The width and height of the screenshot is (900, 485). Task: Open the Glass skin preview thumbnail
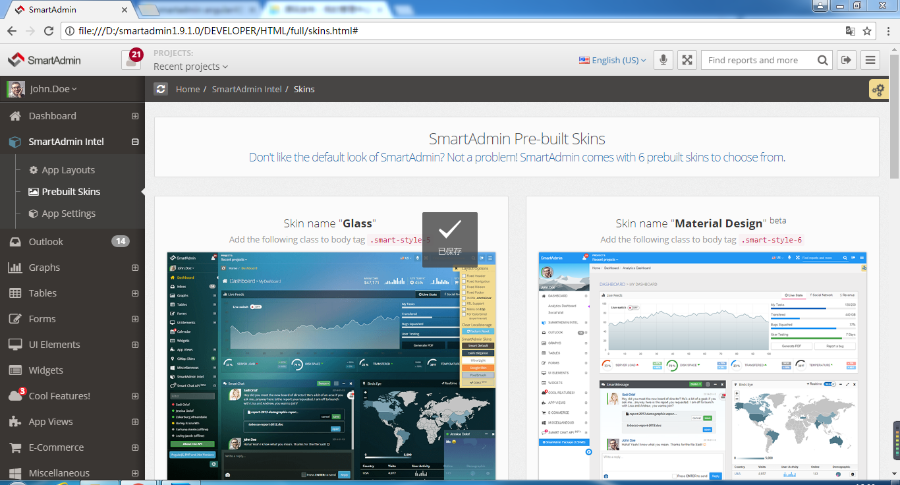coord(331,366)
